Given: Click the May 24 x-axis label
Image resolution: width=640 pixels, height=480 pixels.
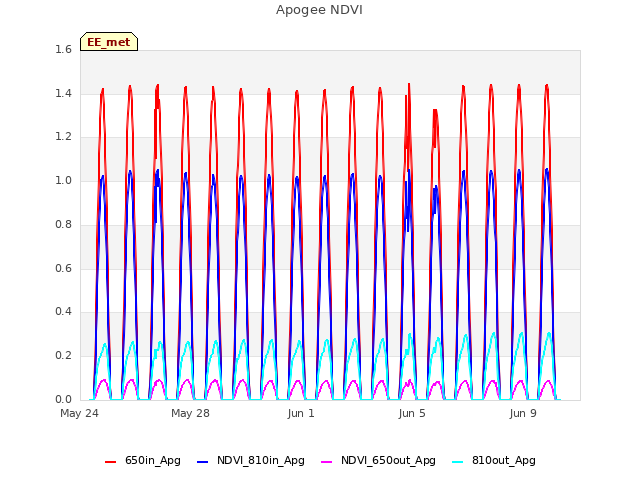Looking at the screenshot, I should [x=79, y=413].
